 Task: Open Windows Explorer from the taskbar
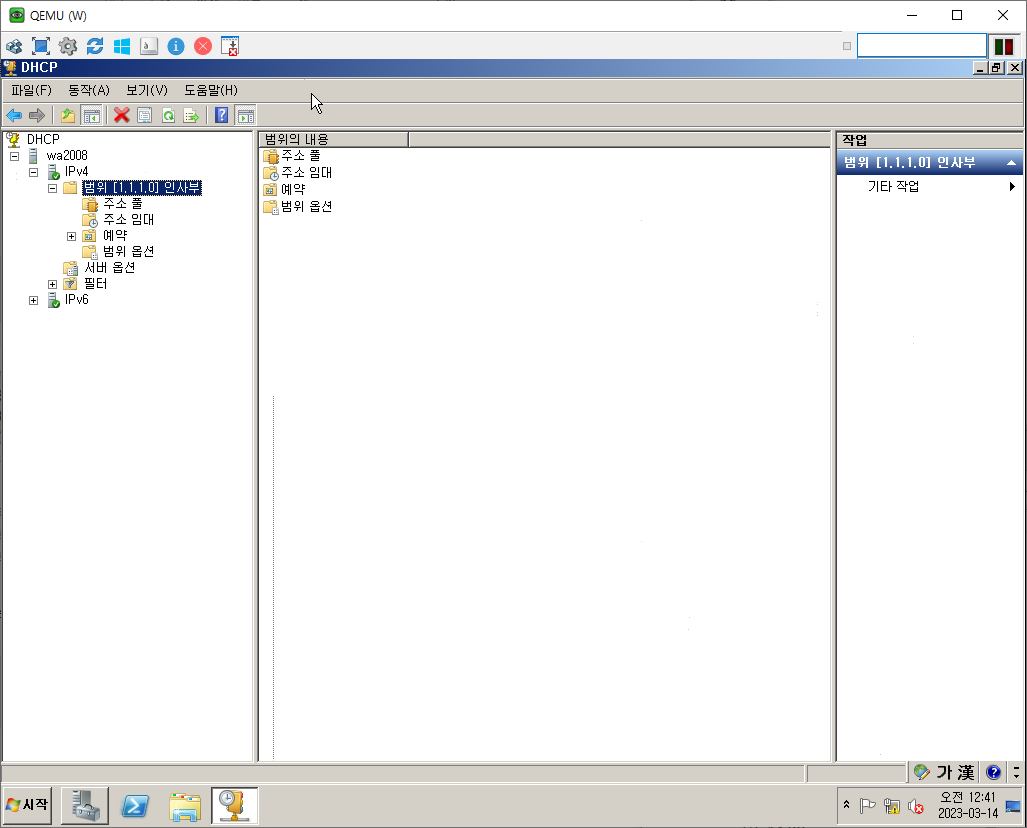pyautogui.click(x=185, y=806)
